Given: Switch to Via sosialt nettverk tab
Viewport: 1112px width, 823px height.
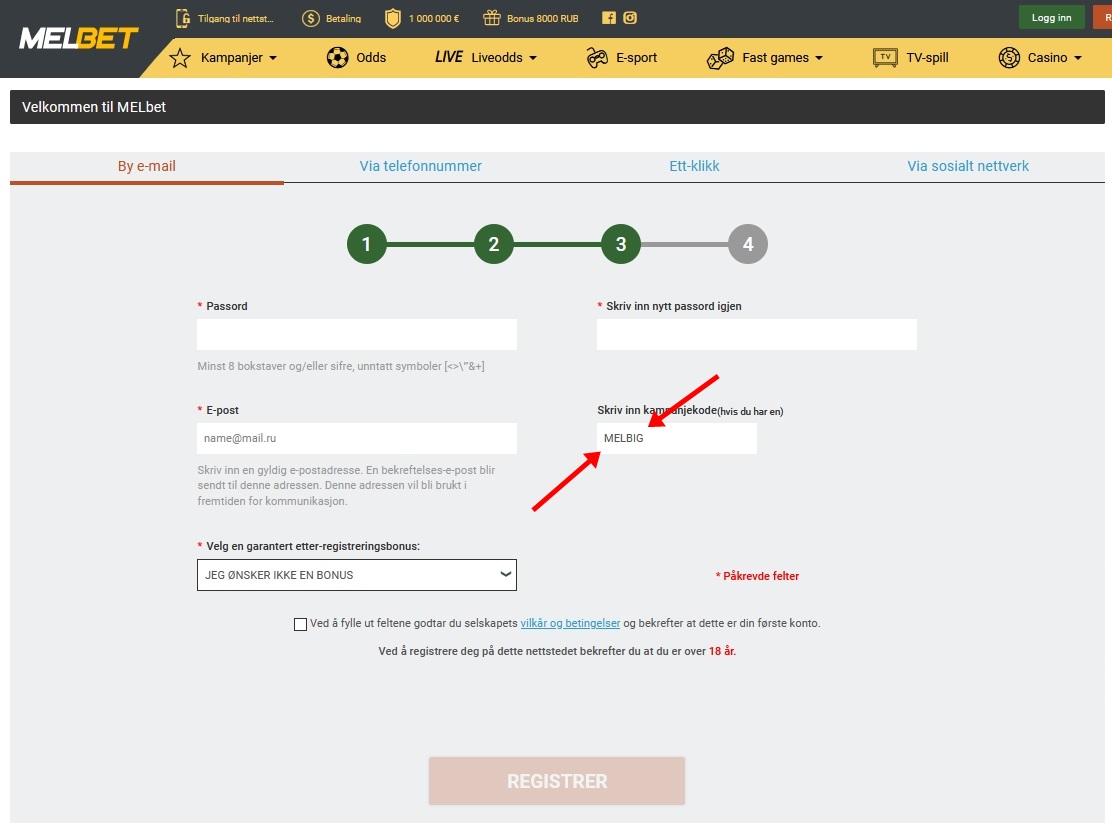Looking at the screenshot, I should pos(968,166).
